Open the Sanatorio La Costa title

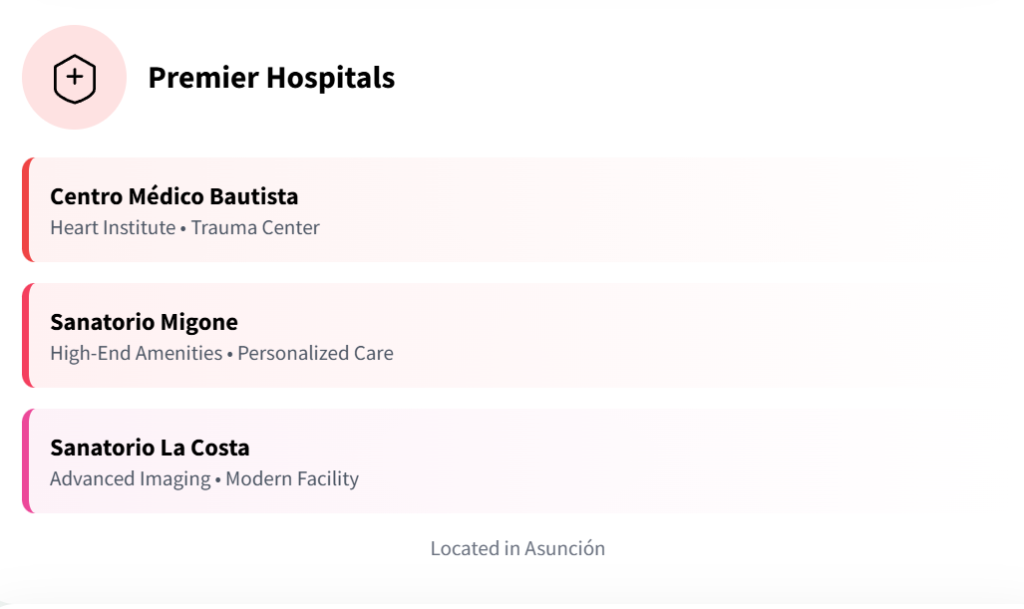click(150, 447)
